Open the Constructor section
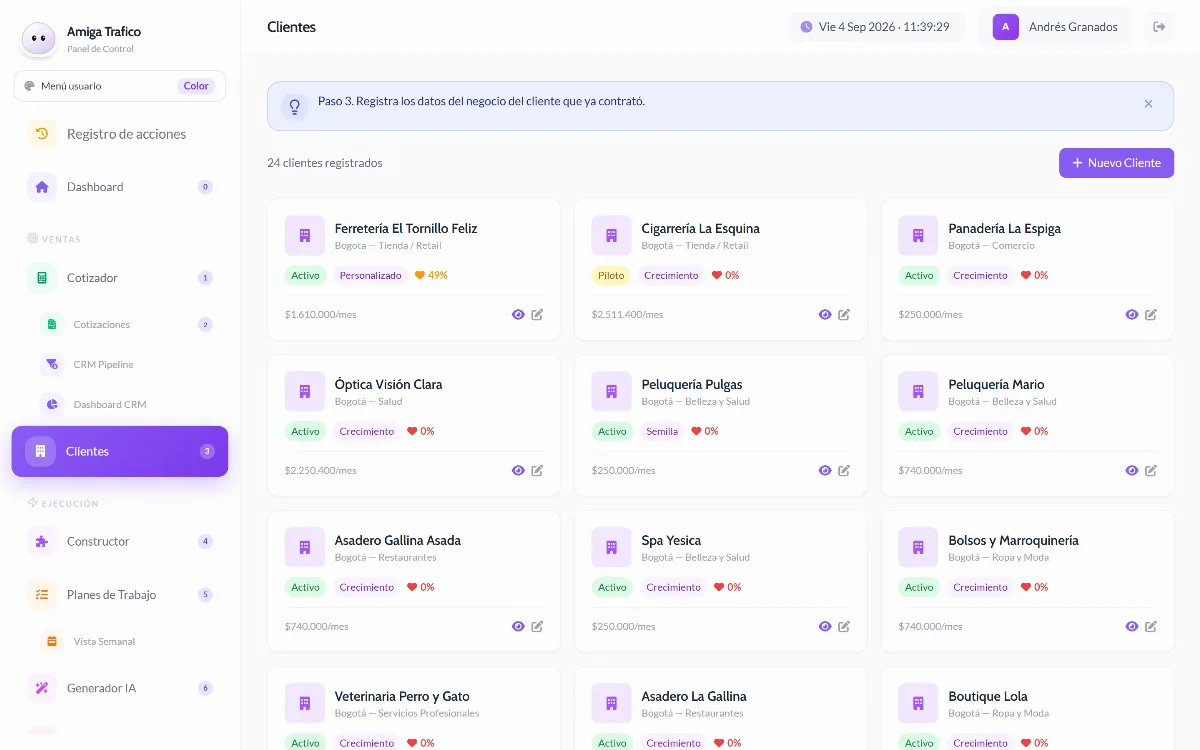The width and height of the screenshot is (1200, 750). point(120,541)
